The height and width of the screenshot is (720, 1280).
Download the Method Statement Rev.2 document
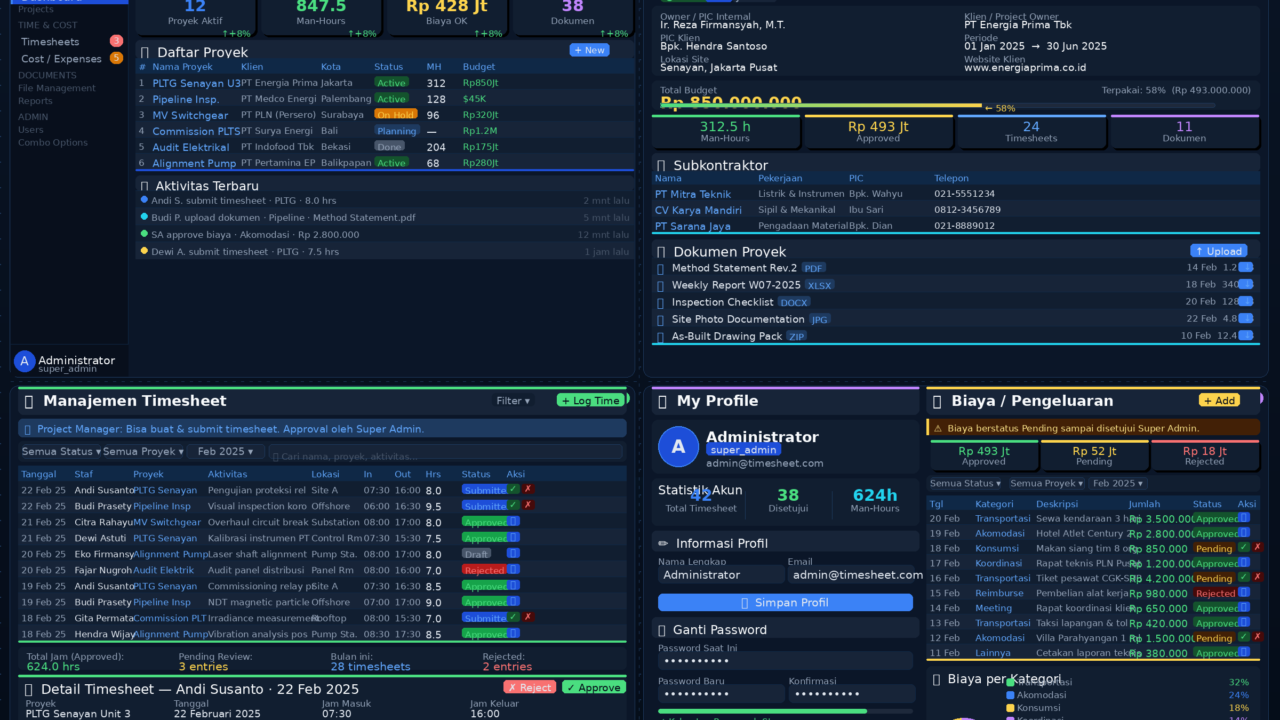(1246, 268)
